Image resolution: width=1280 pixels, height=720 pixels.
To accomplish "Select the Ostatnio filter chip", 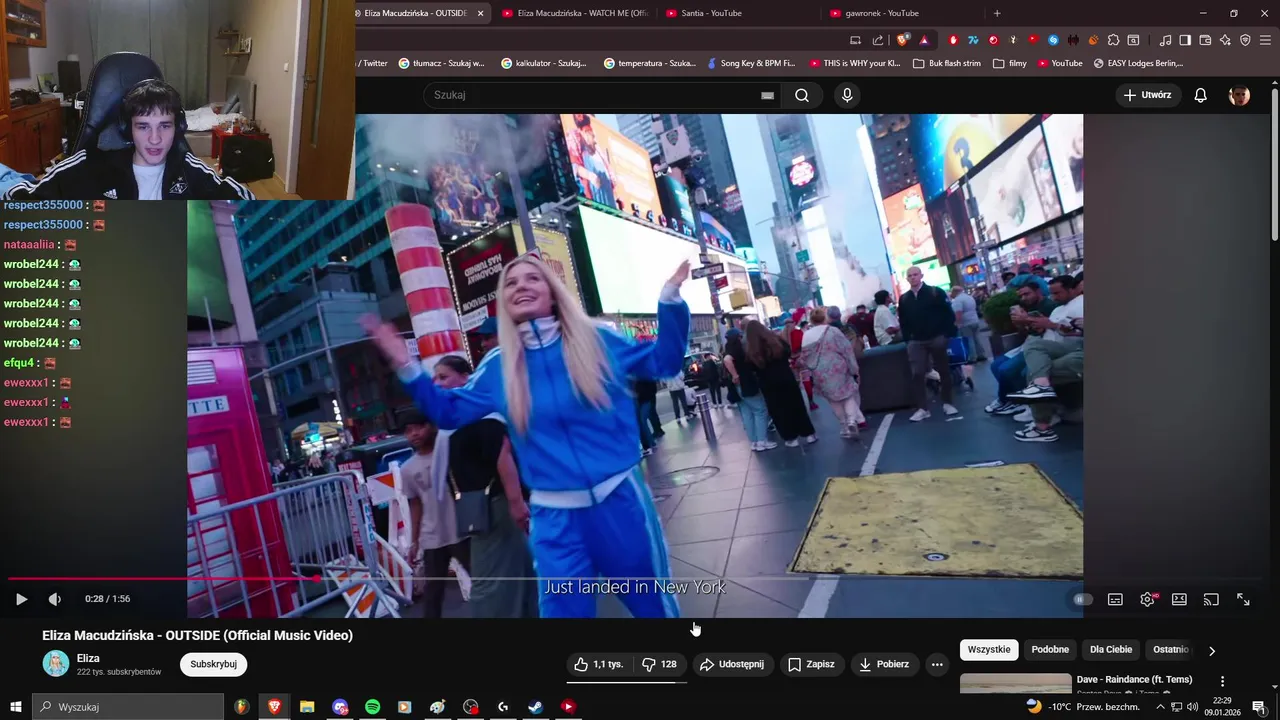I will click(x=1170, y=649).
